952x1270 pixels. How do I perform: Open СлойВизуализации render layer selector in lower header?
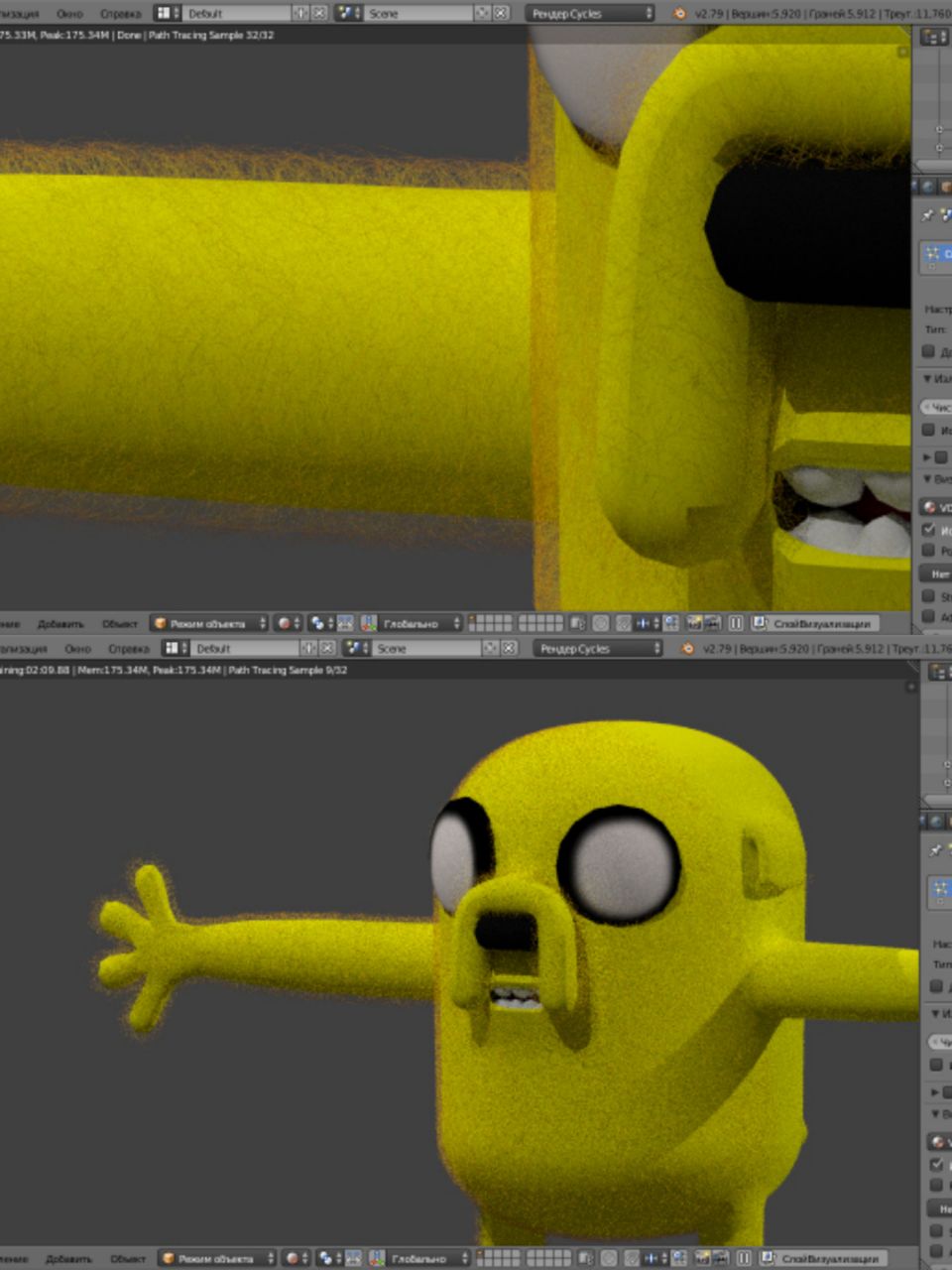point(830,1258)
